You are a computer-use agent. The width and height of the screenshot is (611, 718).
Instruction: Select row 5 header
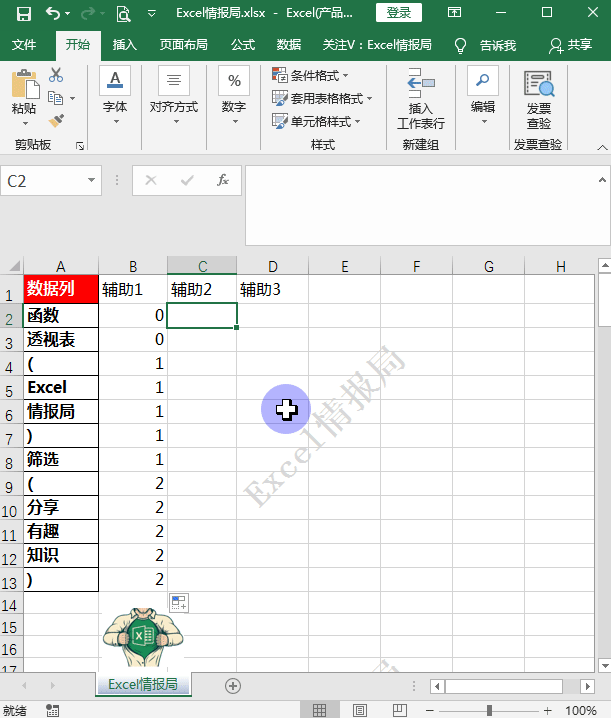11,388
